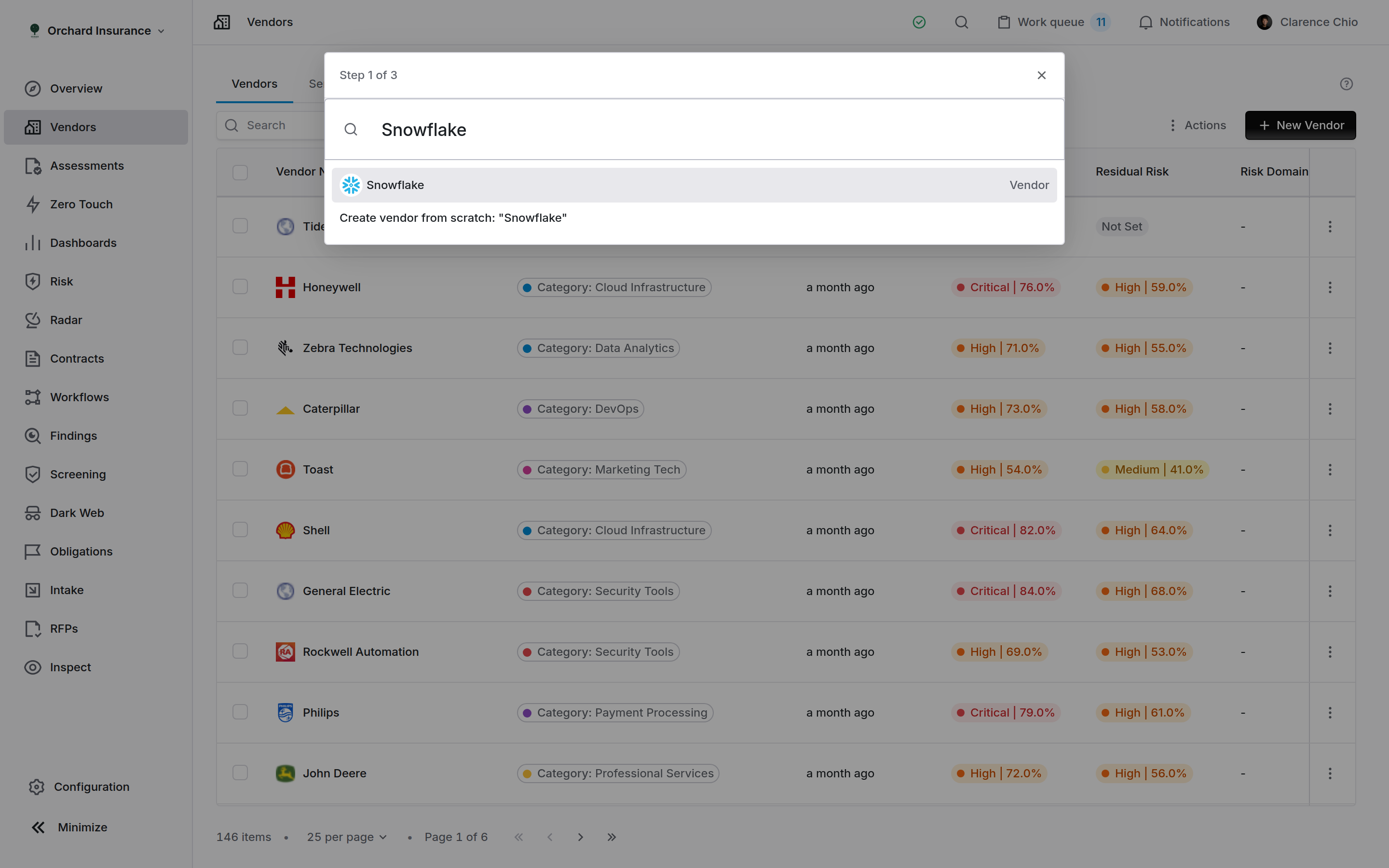1389x868 pixels.
Task: Tick the Caterpillar row checkbox
Action: point(240,408)
